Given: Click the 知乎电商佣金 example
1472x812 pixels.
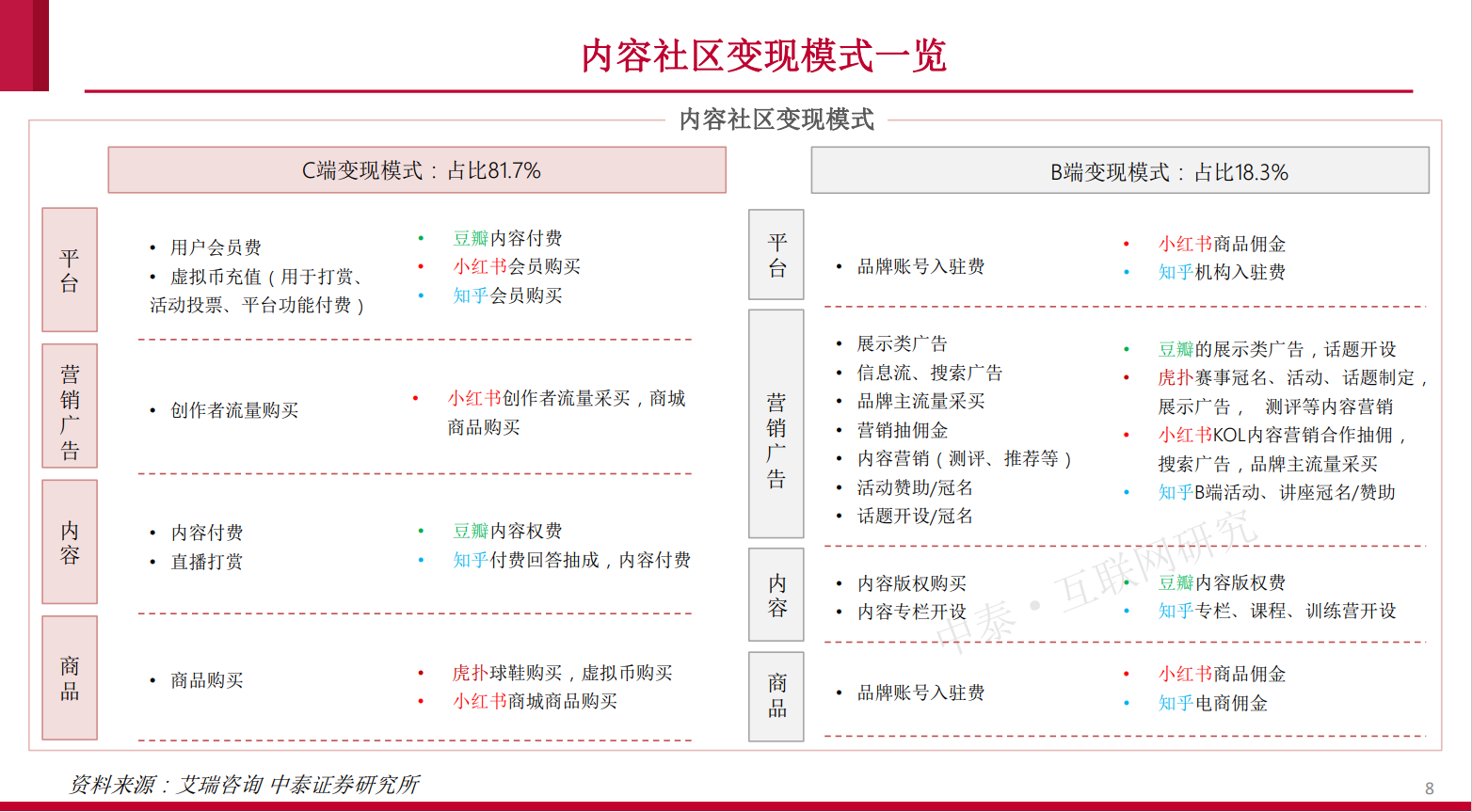Looking at the screenshot, I should pyautogui.click(x=1212, y=703).
